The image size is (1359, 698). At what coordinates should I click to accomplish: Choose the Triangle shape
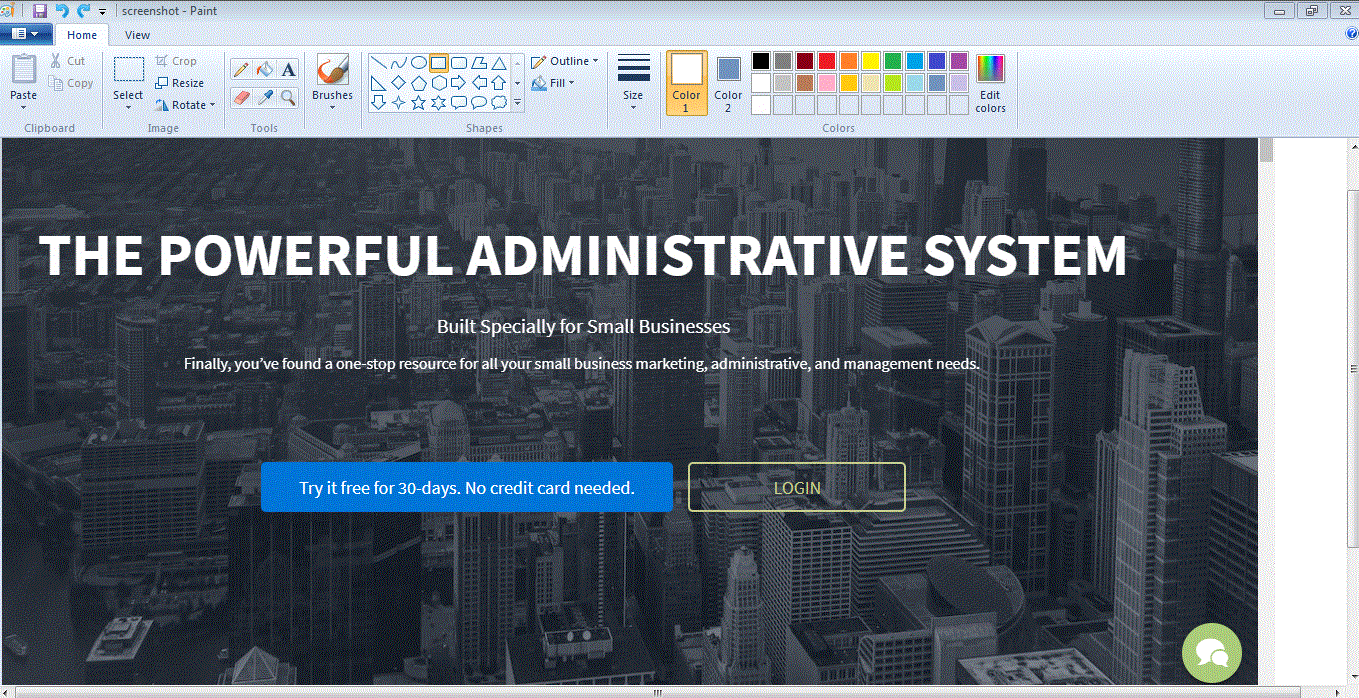point(499,63)
